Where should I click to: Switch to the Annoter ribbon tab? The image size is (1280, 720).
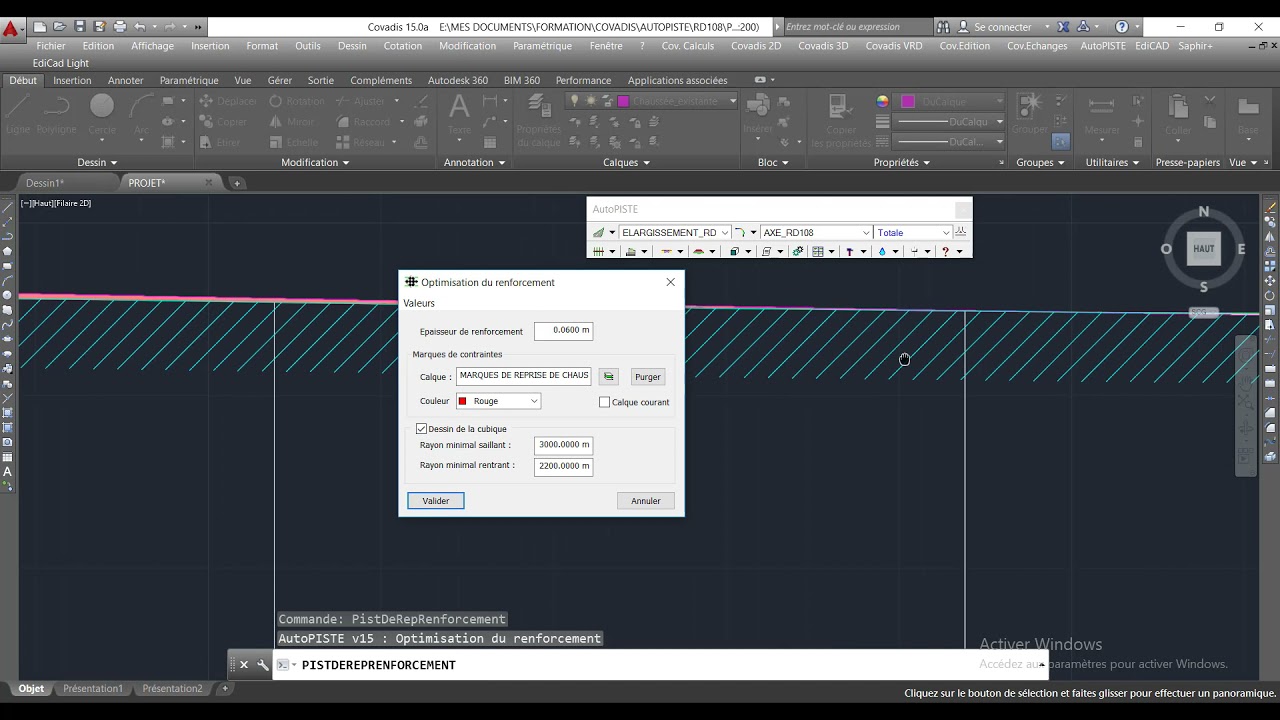[x=126, y=80]
